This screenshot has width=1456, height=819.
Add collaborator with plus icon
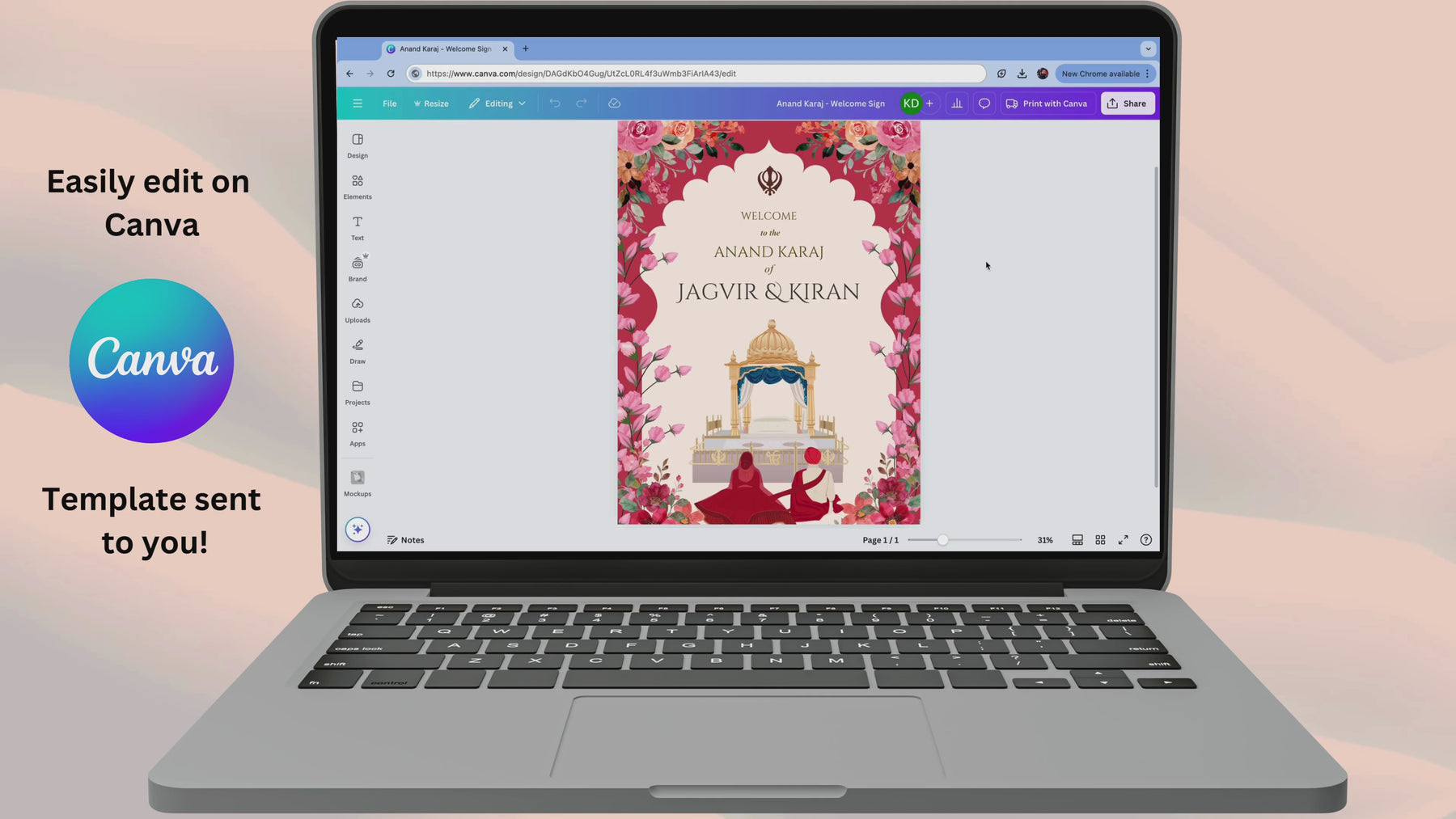click(929, 103)
